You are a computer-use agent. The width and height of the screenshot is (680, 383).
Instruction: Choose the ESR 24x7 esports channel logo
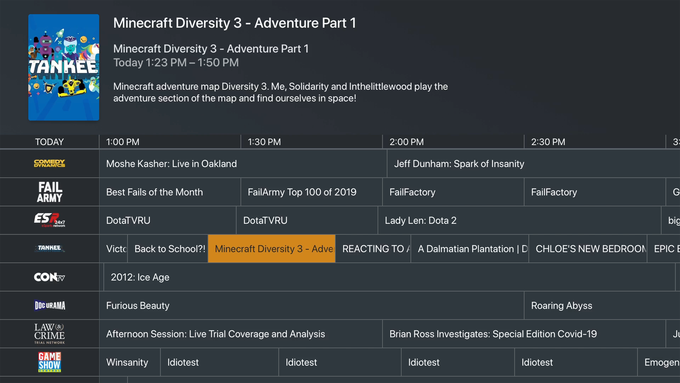pyautogui.click(x=49, y=220)
